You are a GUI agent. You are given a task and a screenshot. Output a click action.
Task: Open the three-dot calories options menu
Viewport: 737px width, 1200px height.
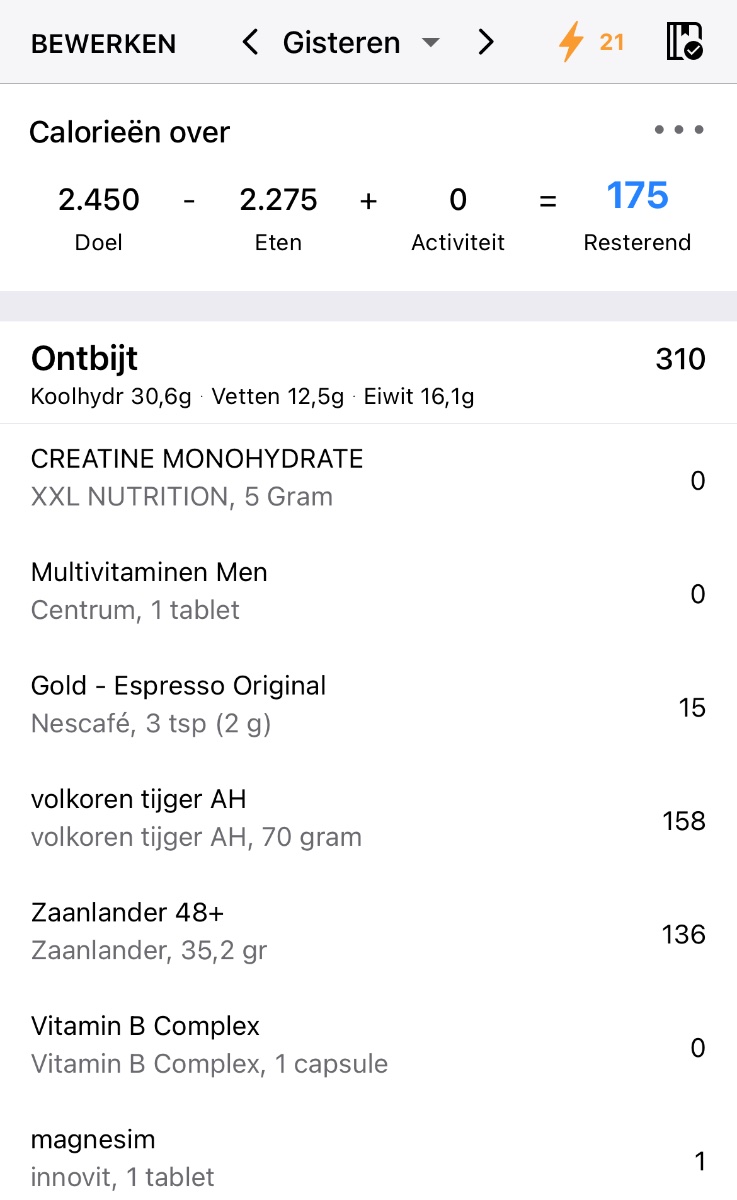click(x=679, y=130)
